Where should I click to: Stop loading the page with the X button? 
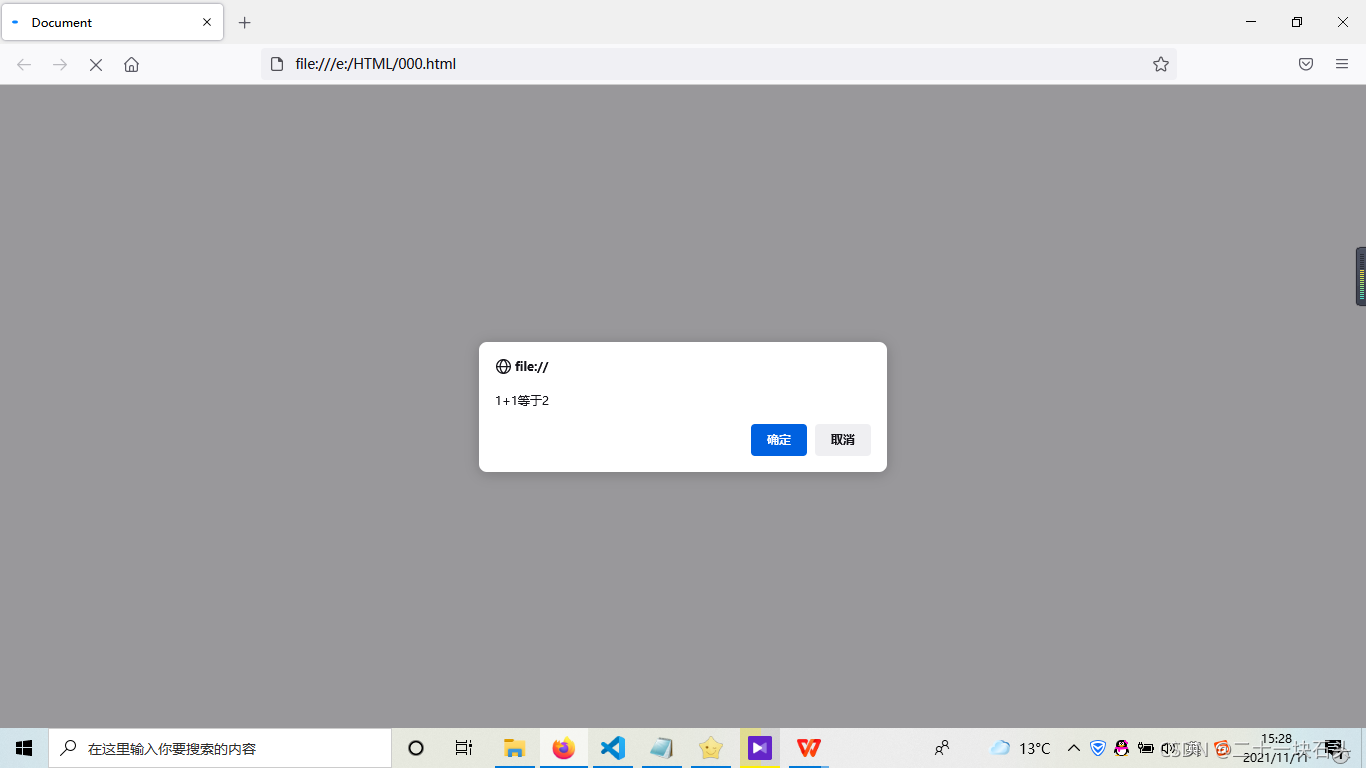click(x=96, y=64)
